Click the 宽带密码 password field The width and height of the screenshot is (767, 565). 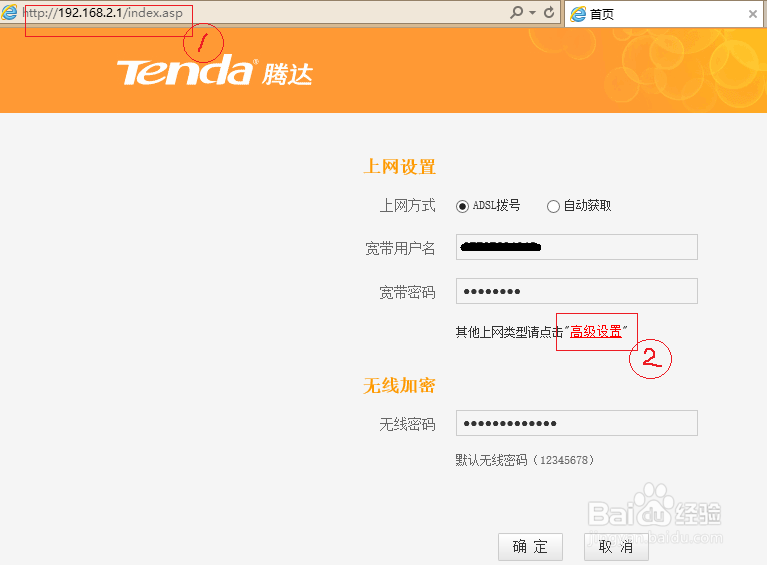[577, 291]
